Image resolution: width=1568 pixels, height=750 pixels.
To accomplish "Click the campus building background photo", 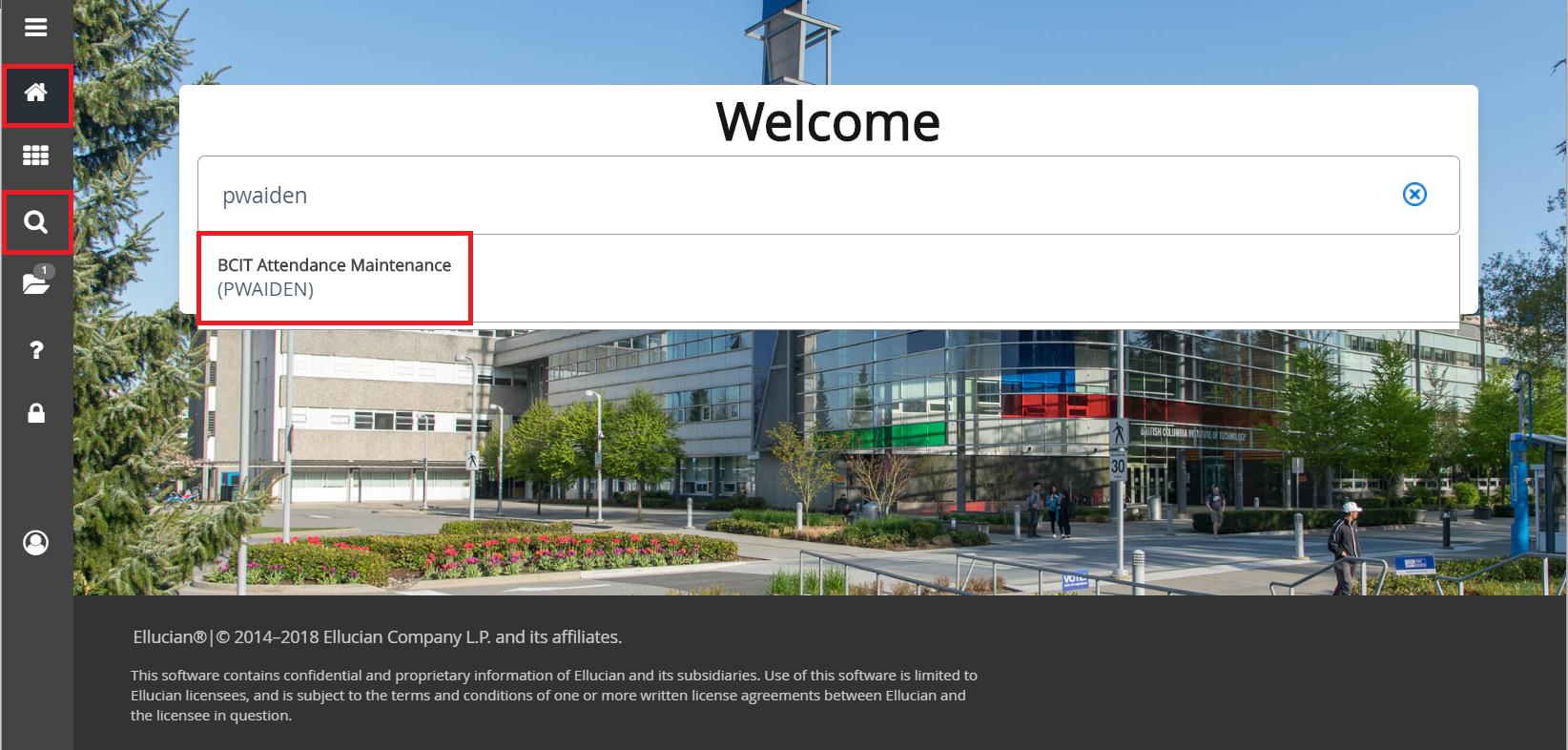I will click(x=858, y=458).
